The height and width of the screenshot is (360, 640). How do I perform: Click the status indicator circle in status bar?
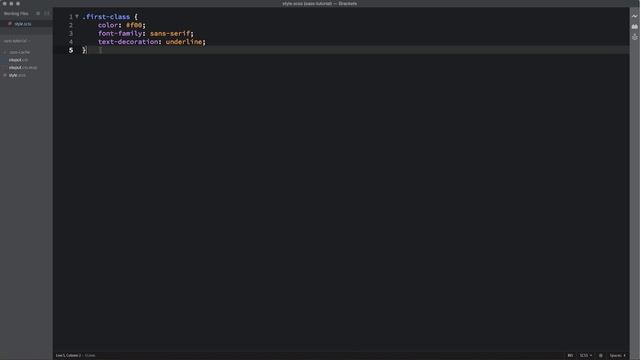pos(600,356)
